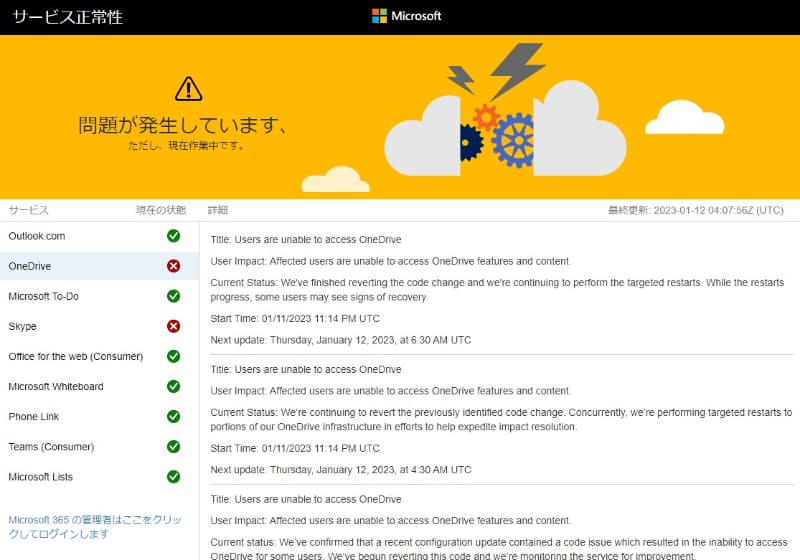Click the 現在の状態 column header
This screenshot has height=560, width=800.
click(x=161, y=210)
